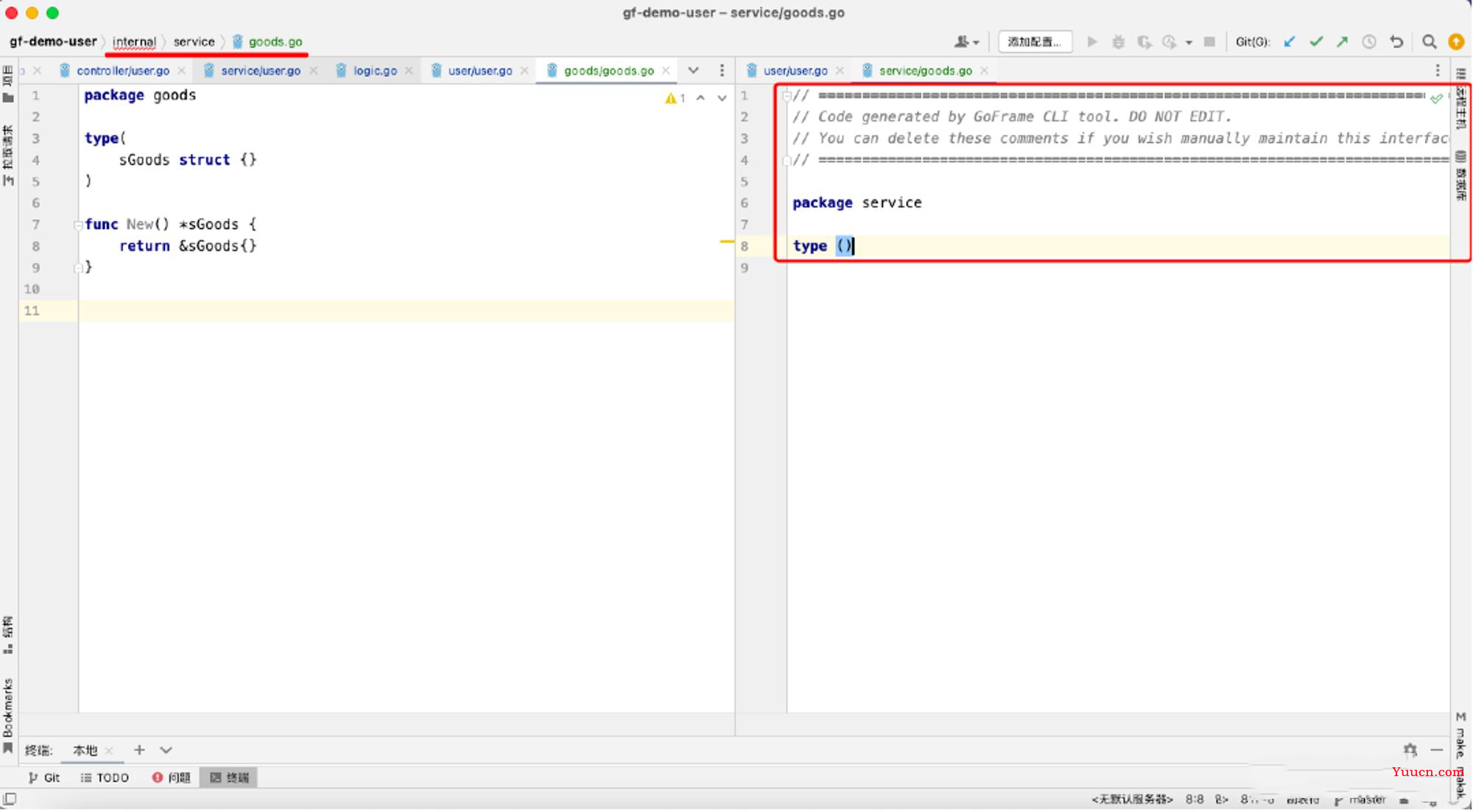Click service in the breadcrumb
This screenshot has height=812, width=1473.
(194, 42)
